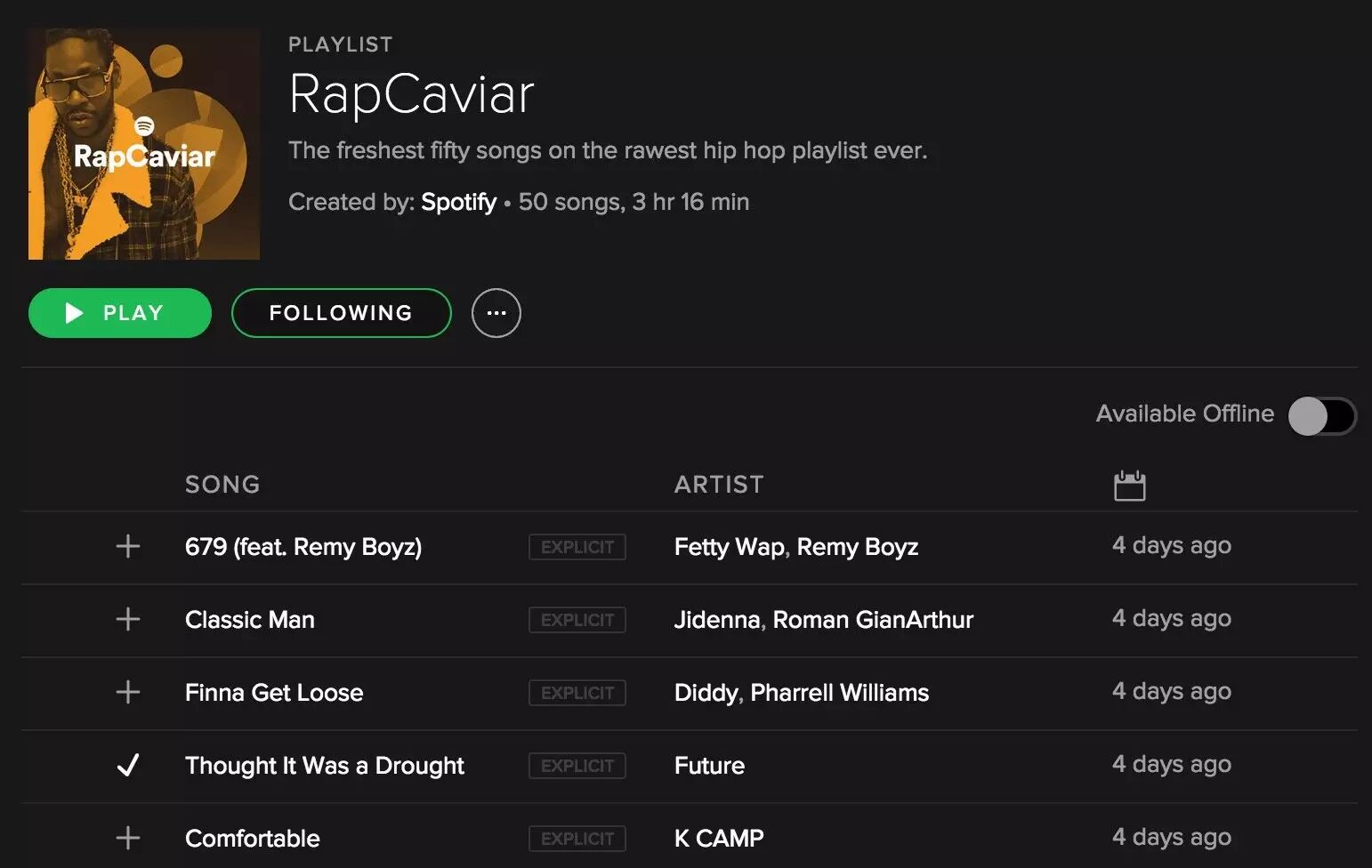Open artist Pharrell Williams link
The height and width of the screenshot is (868, 1372).
[839, 692]
